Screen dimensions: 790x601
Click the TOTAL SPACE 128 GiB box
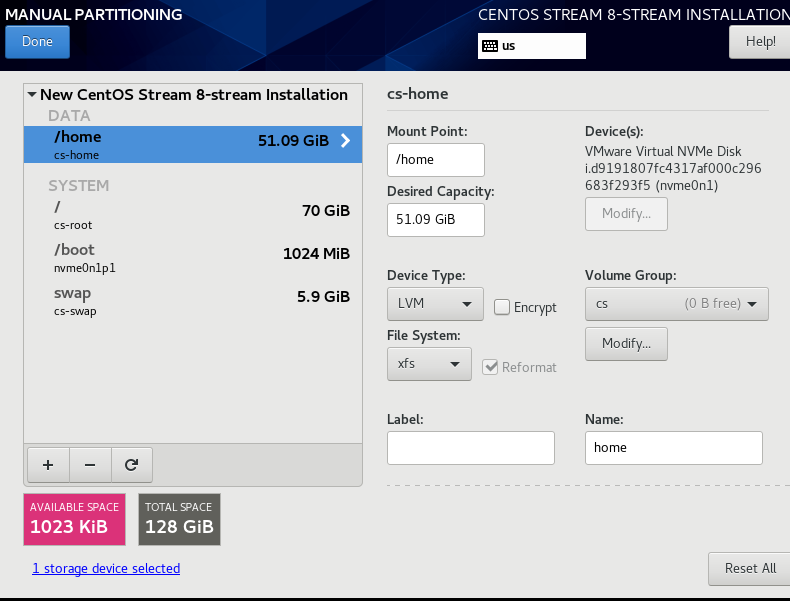(x=179, y=519)
